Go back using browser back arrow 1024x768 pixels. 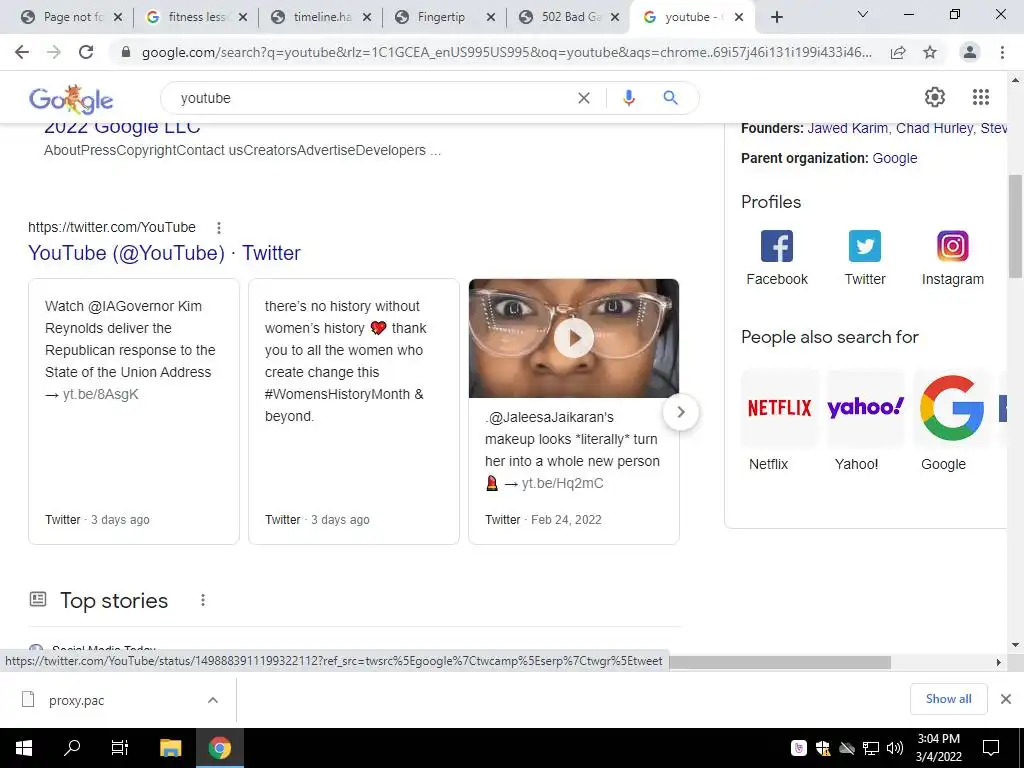pos(22,52)
